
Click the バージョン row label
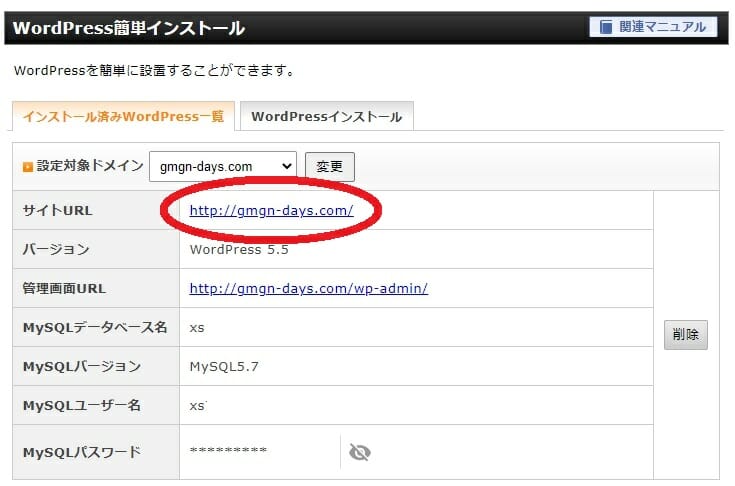coord(56,249)
